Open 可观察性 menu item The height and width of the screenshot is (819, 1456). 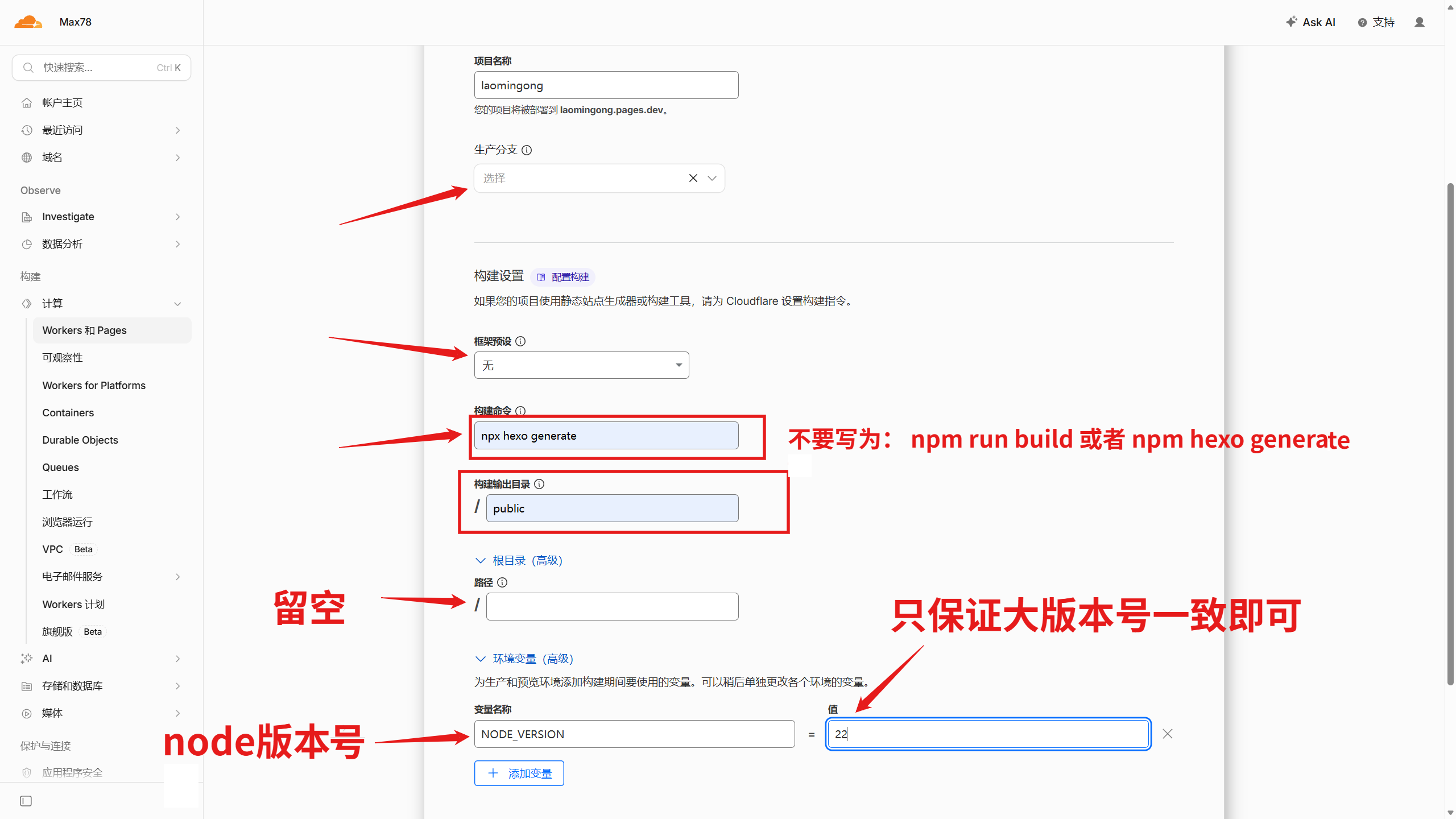click(112, 358)
